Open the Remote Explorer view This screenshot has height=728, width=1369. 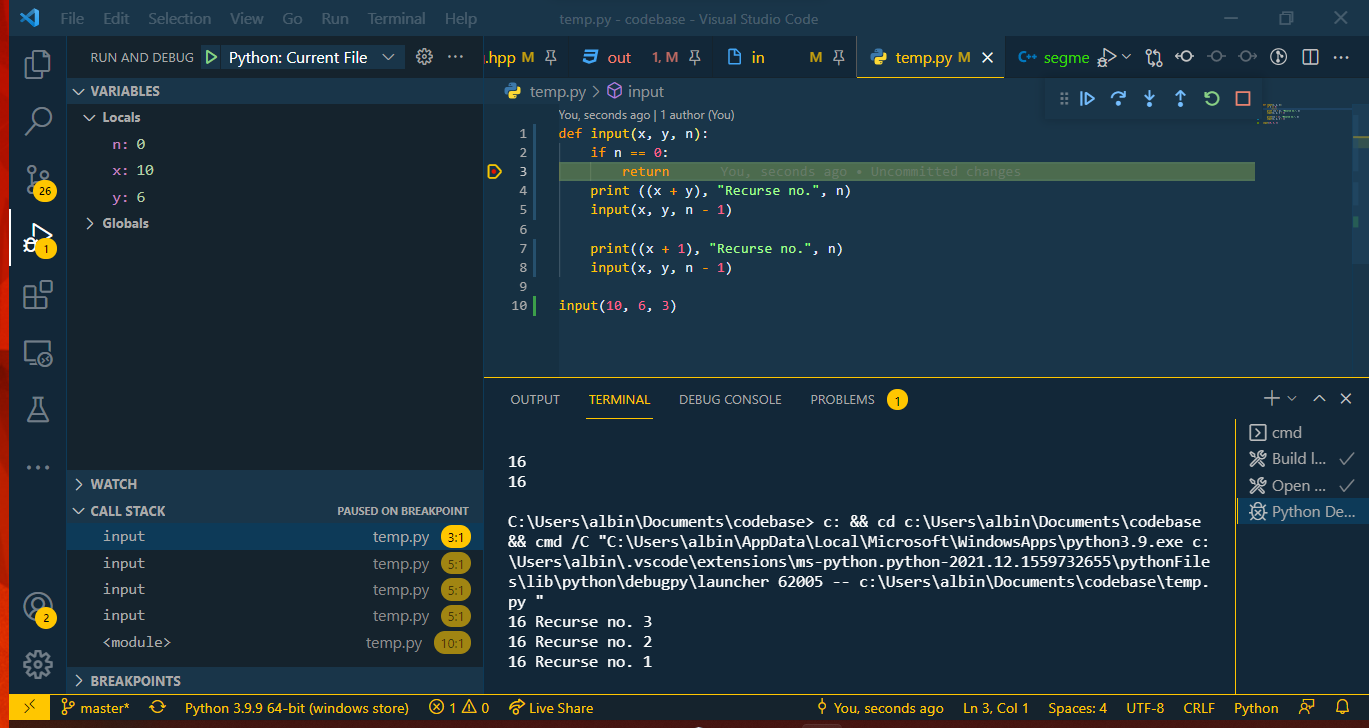pyautogui.click(x=38, y=352)
